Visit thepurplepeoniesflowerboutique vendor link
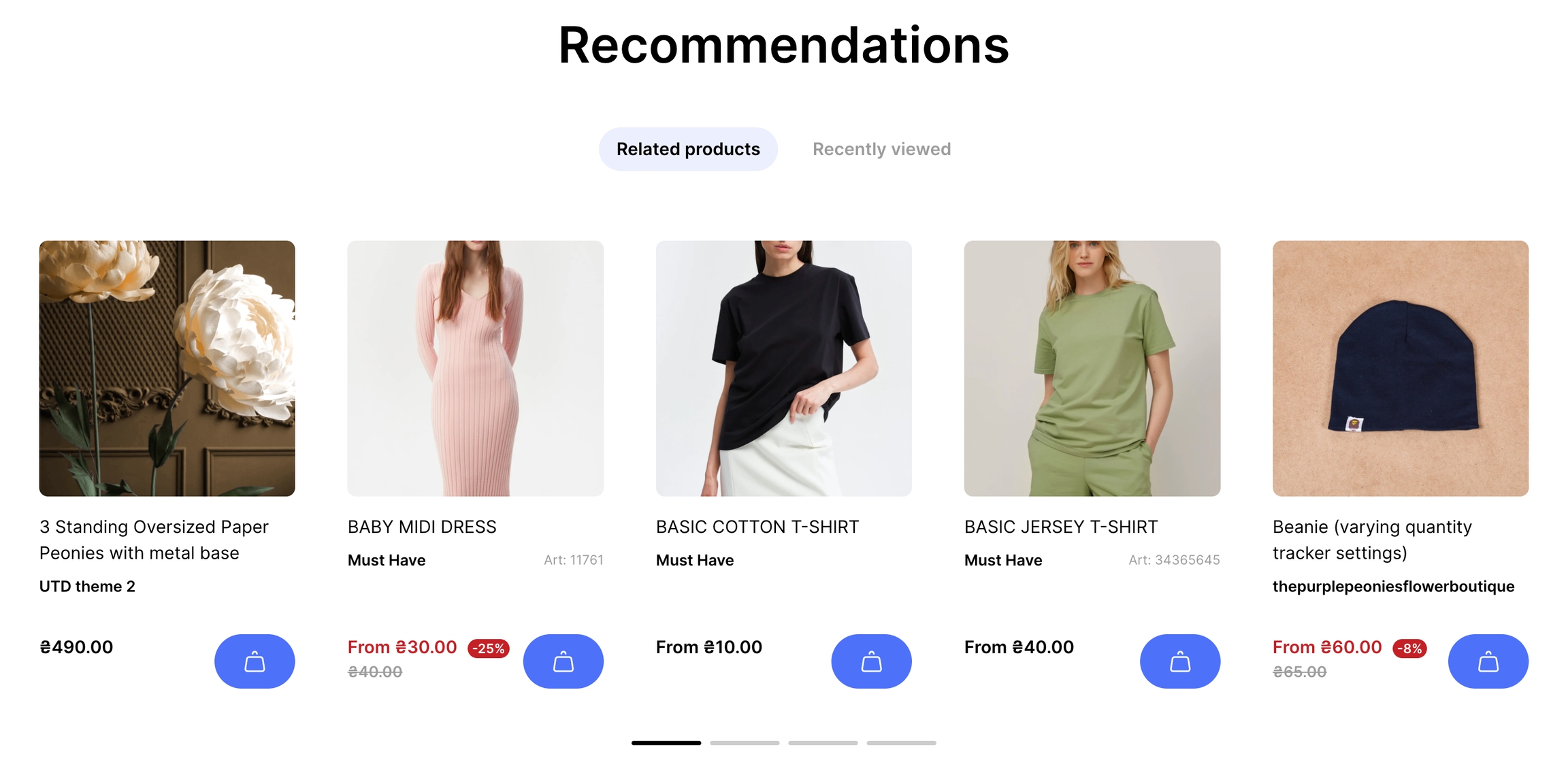This screenshot has height=773, width=1568. (1393, 586)
